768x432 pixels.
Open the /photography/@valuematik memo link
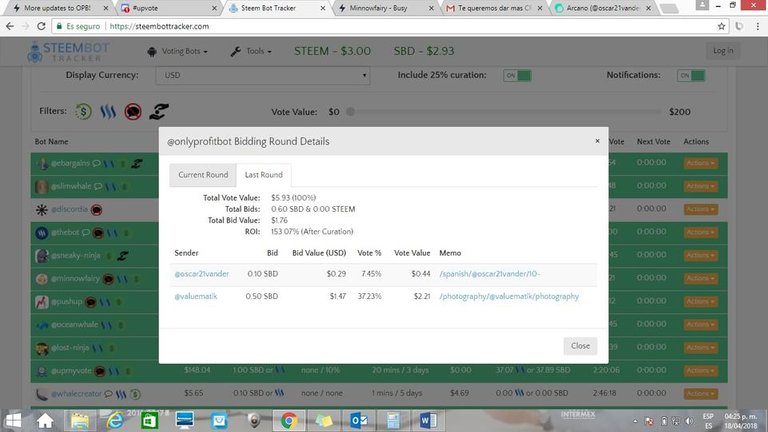pos(509,296)
